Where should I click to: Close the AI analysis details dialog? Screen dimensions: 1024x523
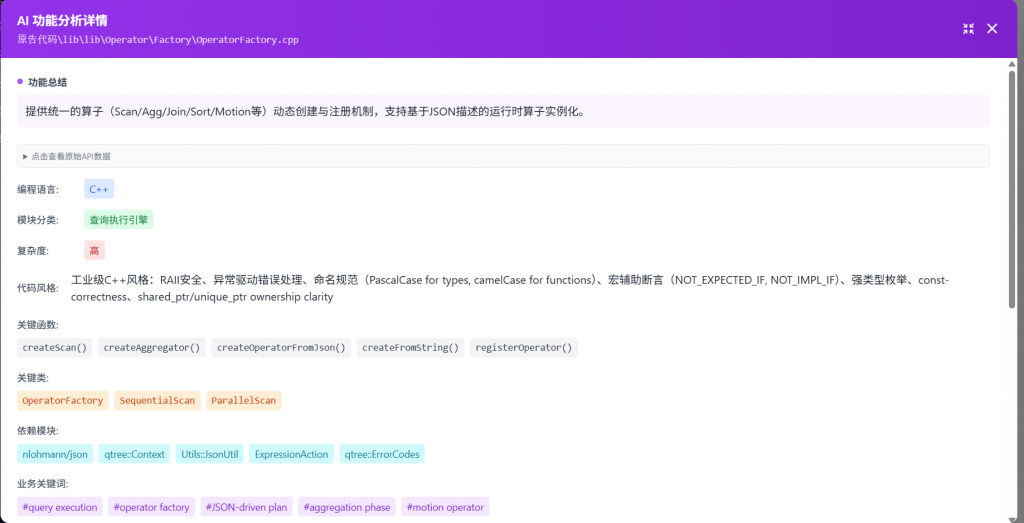point(992,29)
